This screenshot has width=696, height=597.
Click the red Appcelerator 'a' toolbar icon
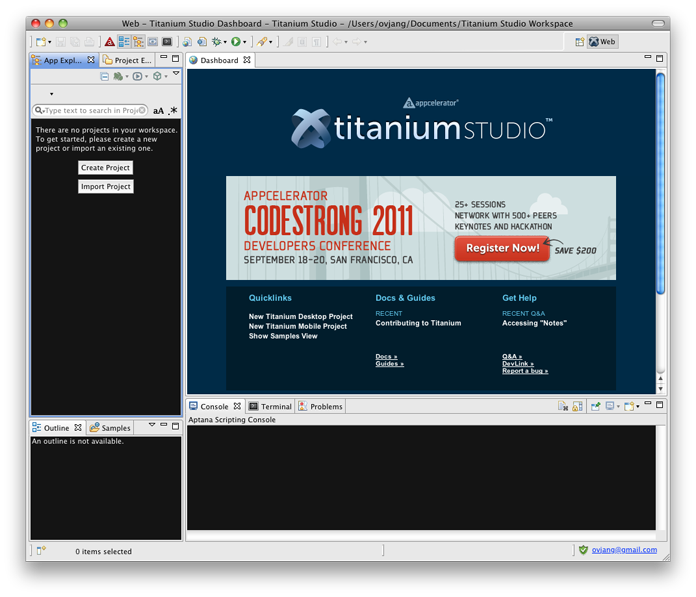tap(110, 42)
